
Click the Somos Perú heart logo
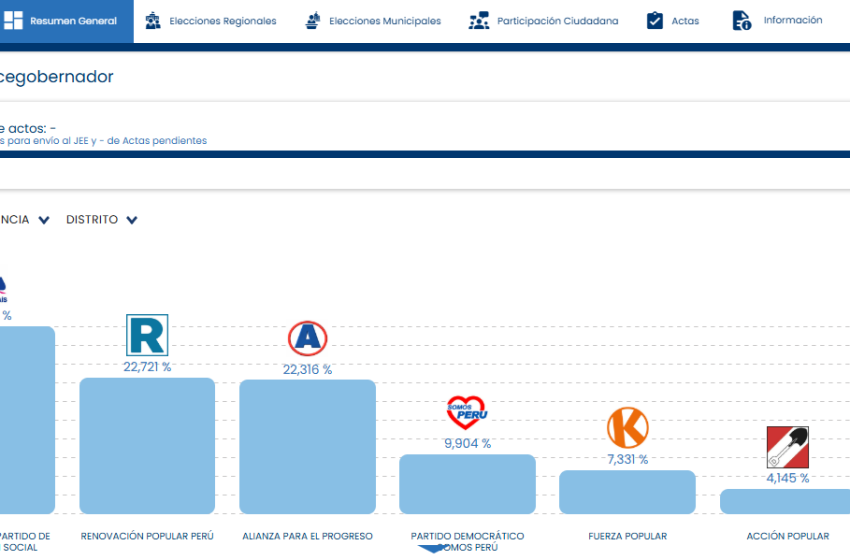[467, 412]
